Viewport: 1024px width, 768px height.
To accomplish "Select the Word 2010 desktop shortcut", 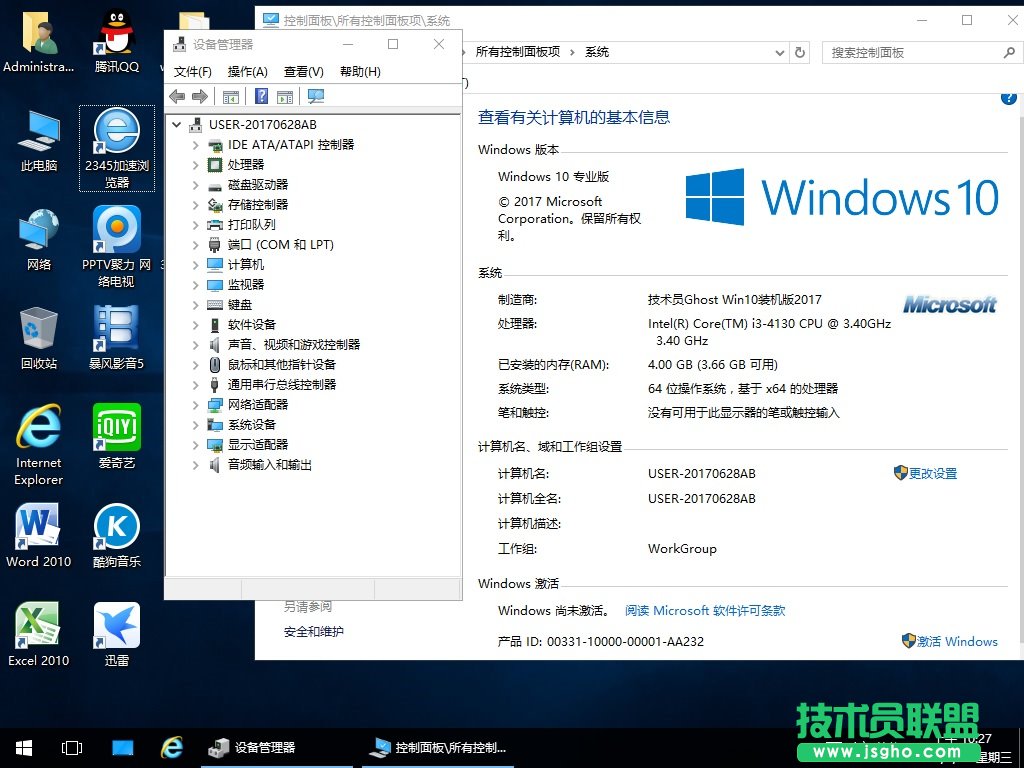I will pos(39,536).
